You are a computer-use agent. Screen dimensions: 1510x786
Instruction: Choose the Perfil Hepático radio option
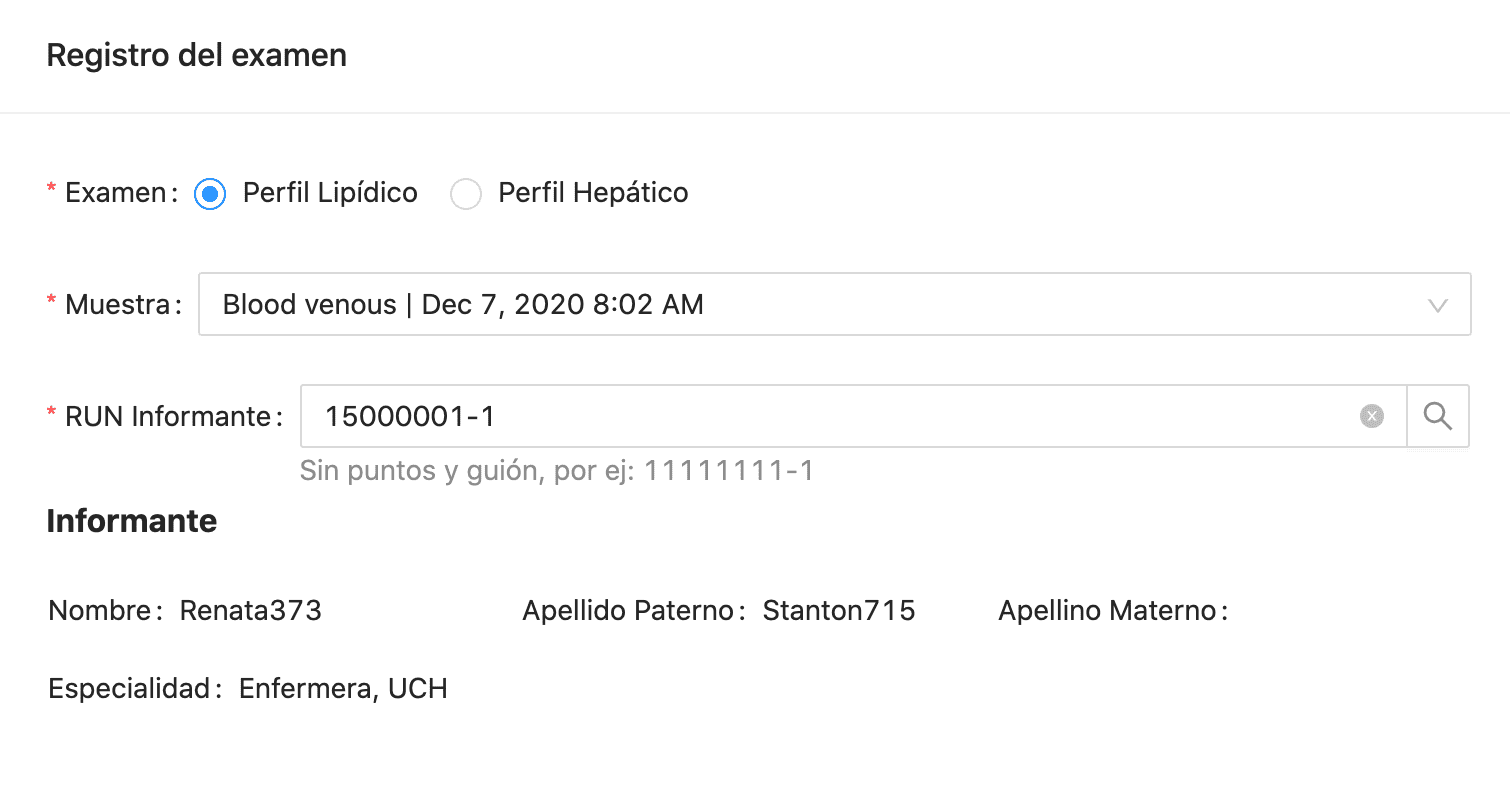pos(466,193)
